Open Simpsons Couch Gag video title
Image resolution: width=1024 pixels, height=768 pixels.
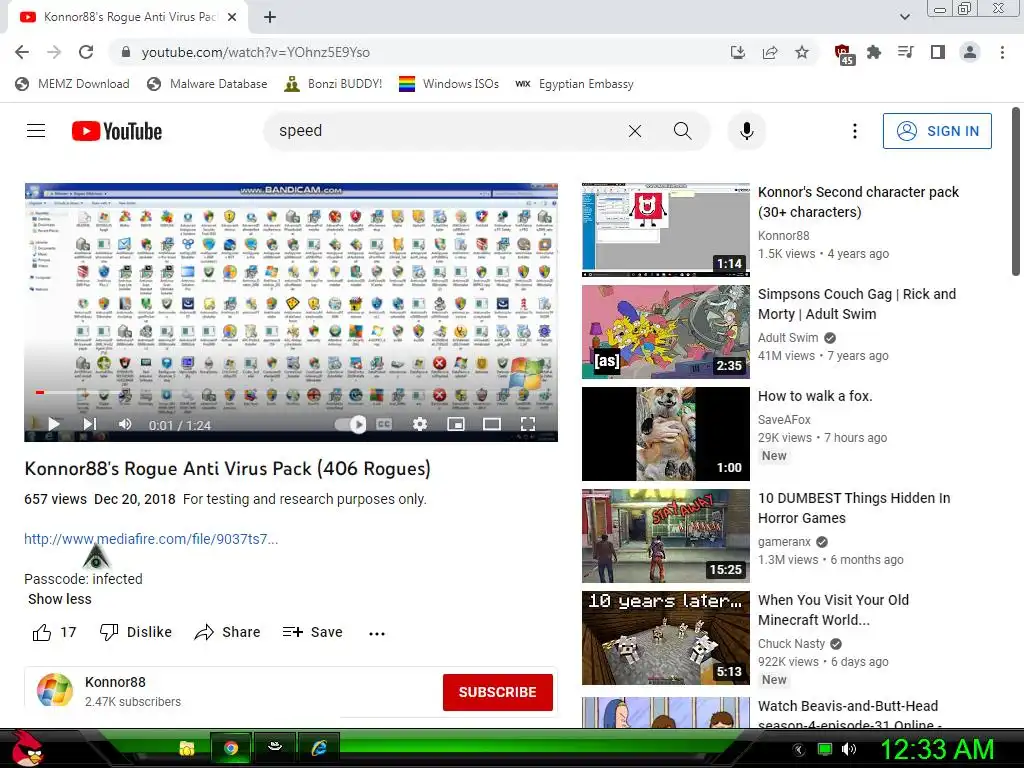point(857,304)
